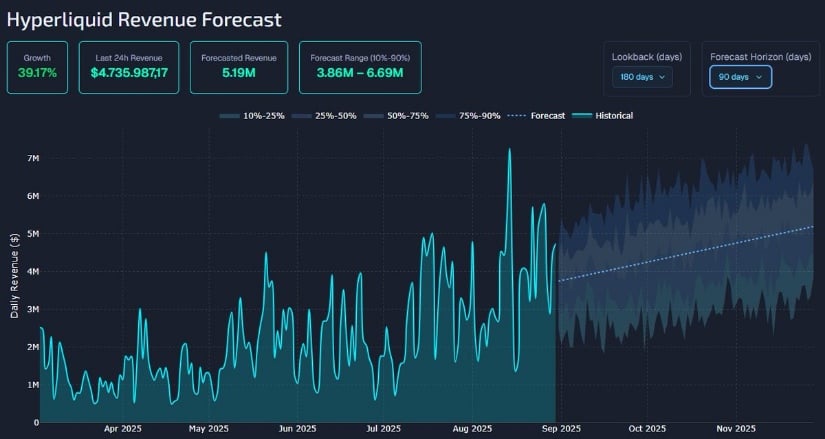Click the 2M y-axis tick label
825x439 pixels.
pyautogui.click(x=32, y=347)
